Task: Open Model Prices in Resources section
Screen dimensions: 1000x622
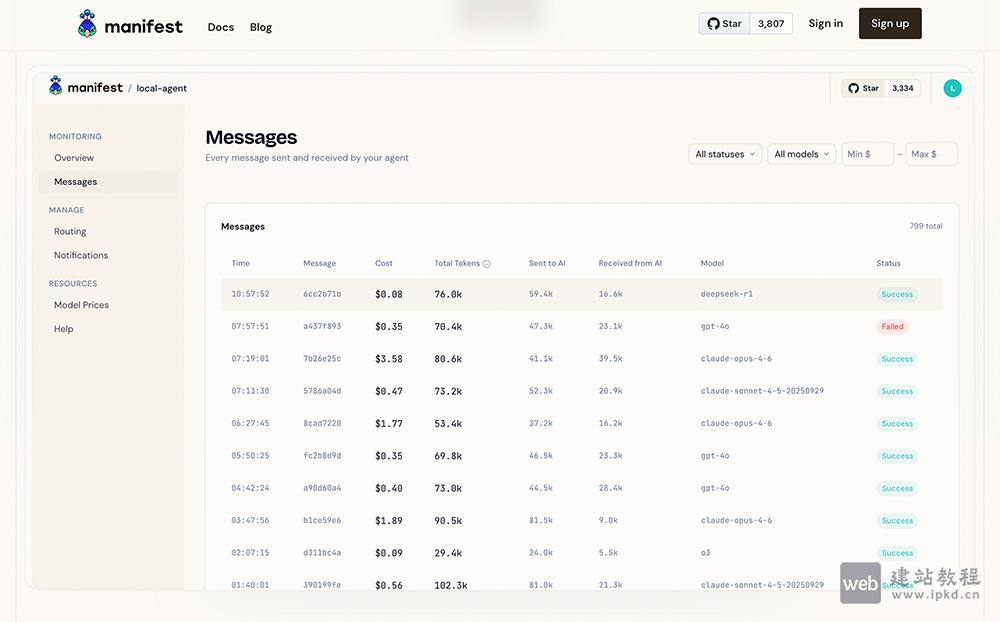Action: [x=81, y=305]
